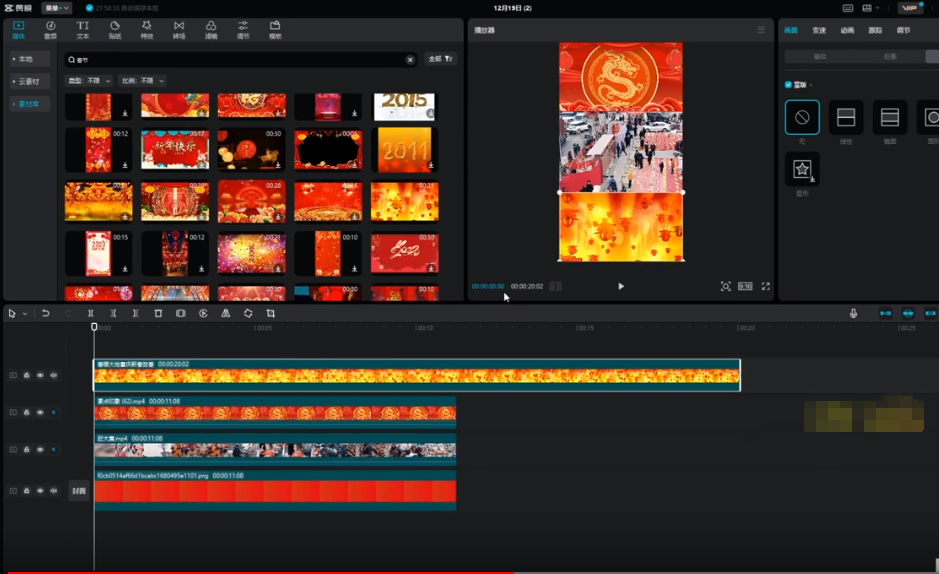
Task: Open the 转场 (transitions) panel icon
Action: click(x=179, y=29)
